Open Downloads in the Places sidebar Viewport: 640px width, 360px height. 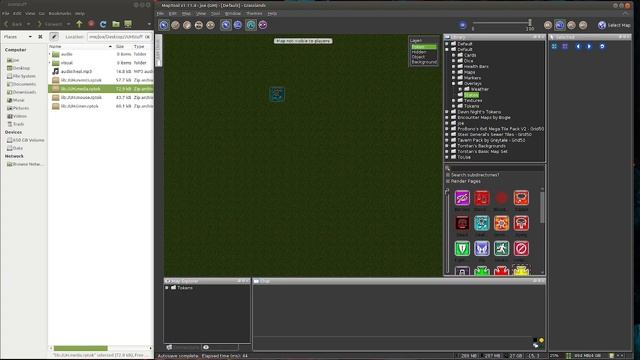click(21, 92)
